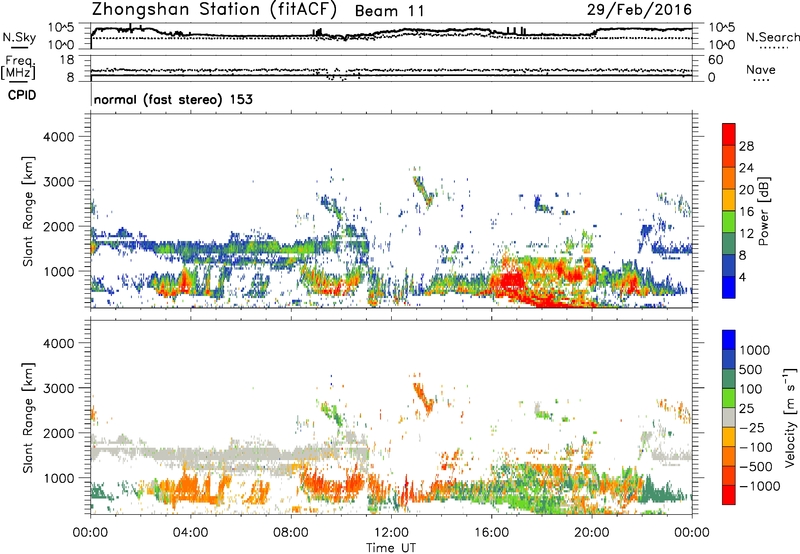The height and width of the screenshot is (554, 800).
Task: Click the red bottom of the velocity colorbar
Action: (x=729, y=495)
